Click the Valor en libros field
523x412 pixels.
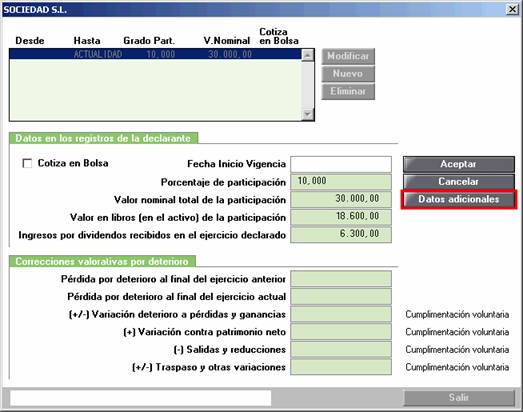click(341, 217)
